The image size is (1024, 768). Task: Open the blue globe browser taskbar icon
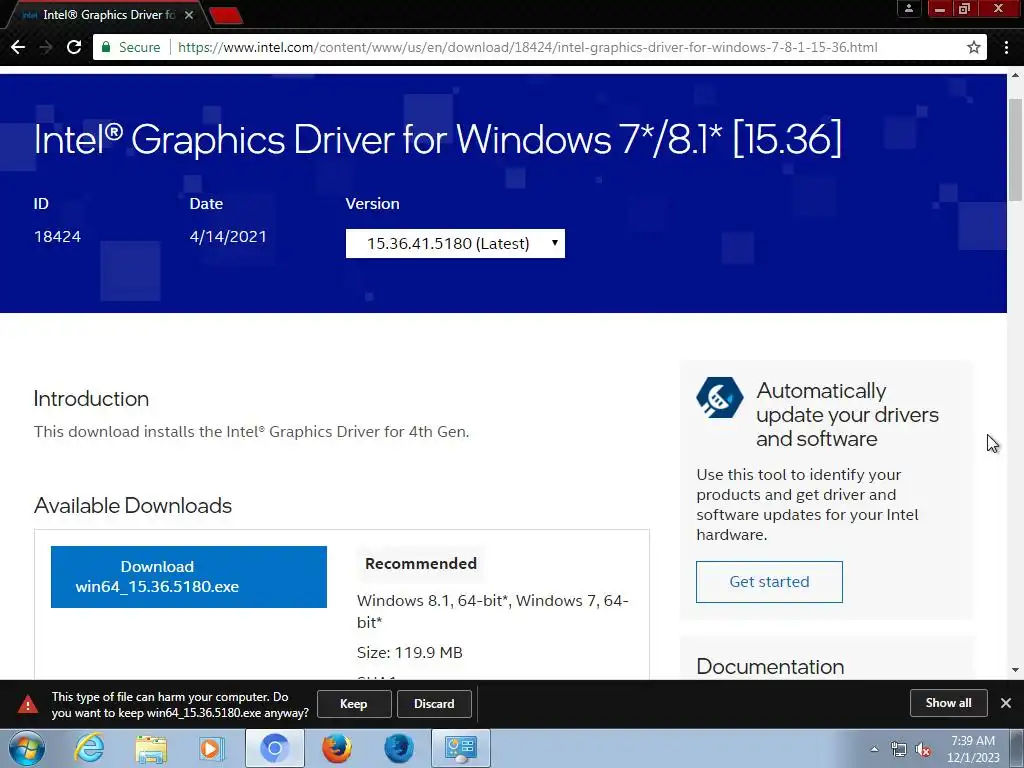tap(398, 748)
